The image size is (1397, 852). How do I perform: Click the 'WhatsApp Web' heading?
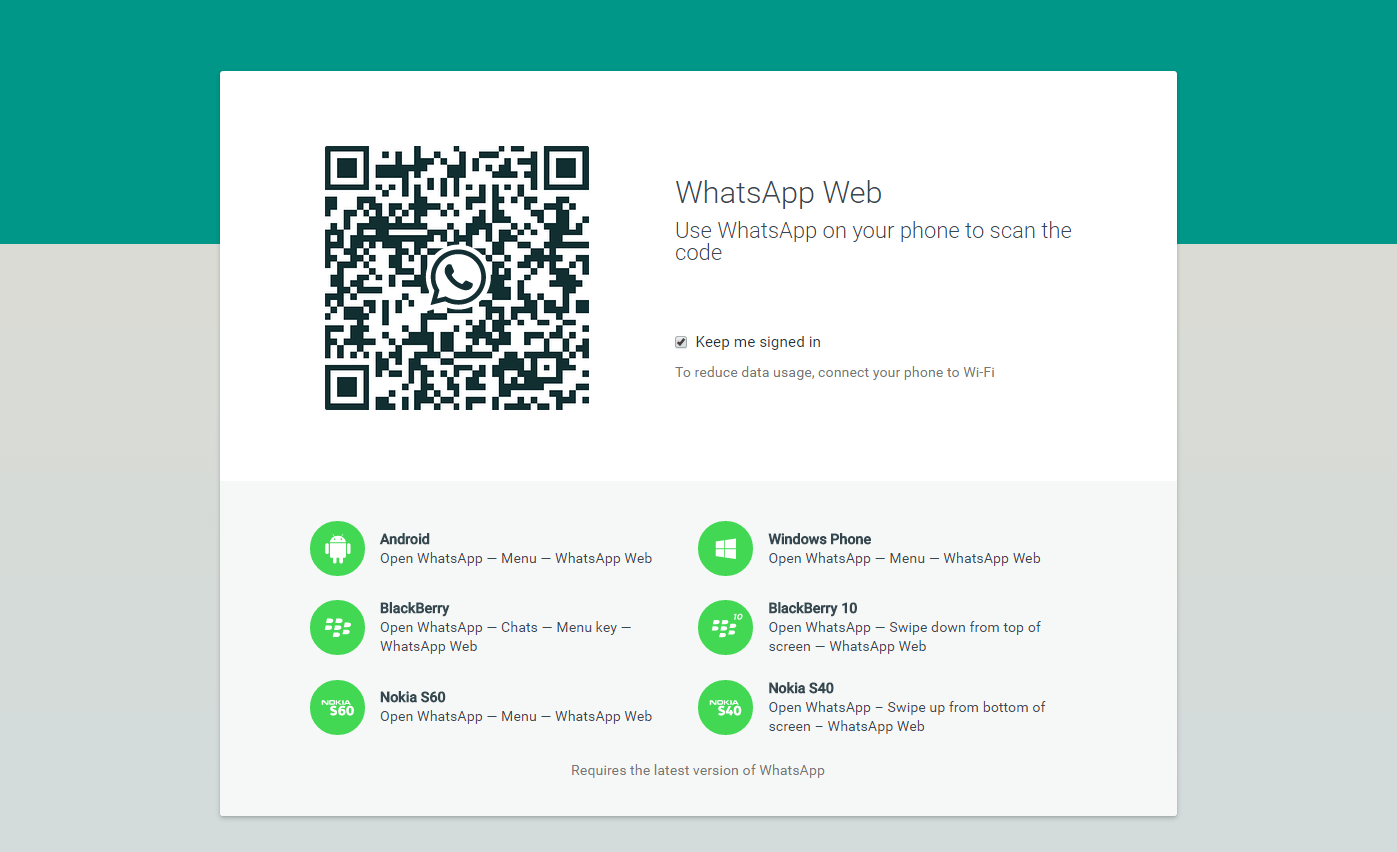[x=779, y=192]
